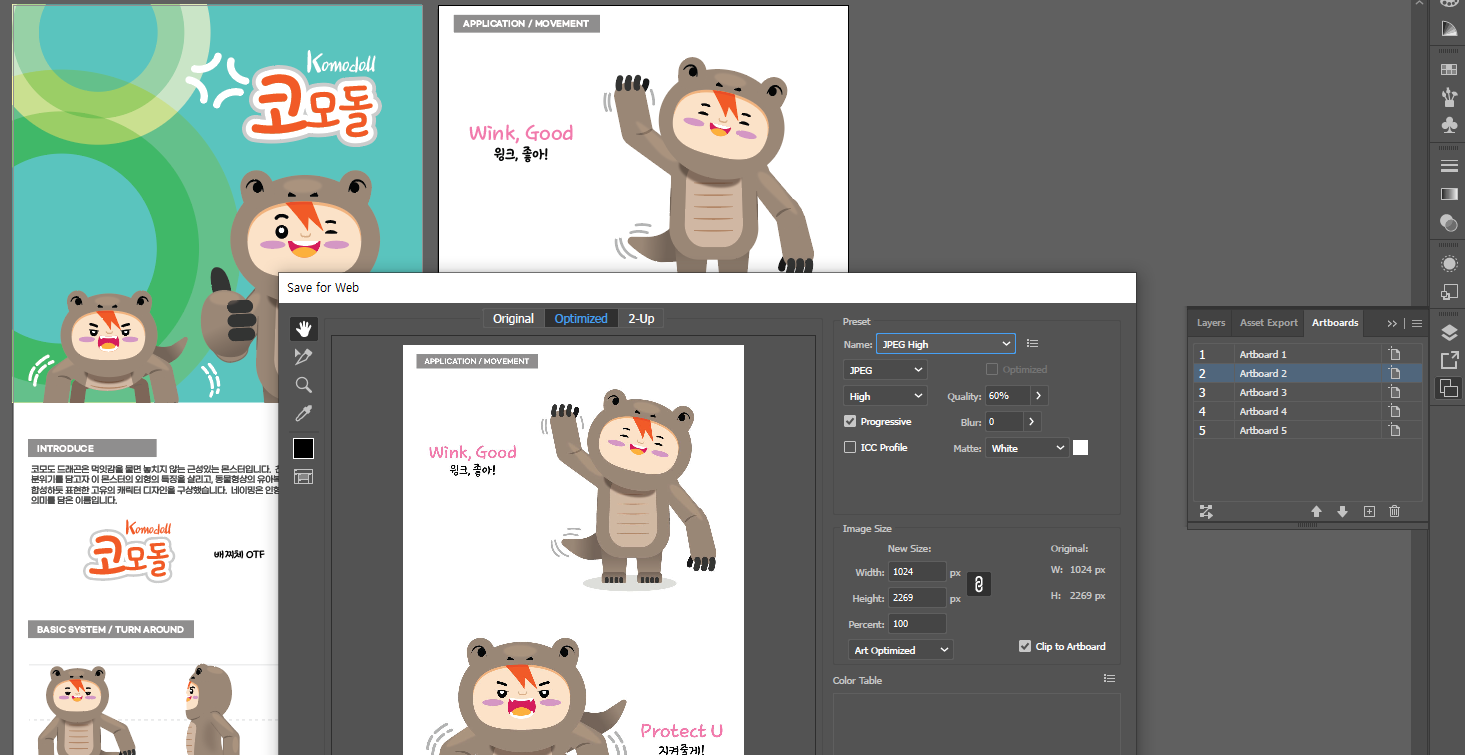
Task: Switch to the Optimized preview tab
Action: click(x=581, y=318)
